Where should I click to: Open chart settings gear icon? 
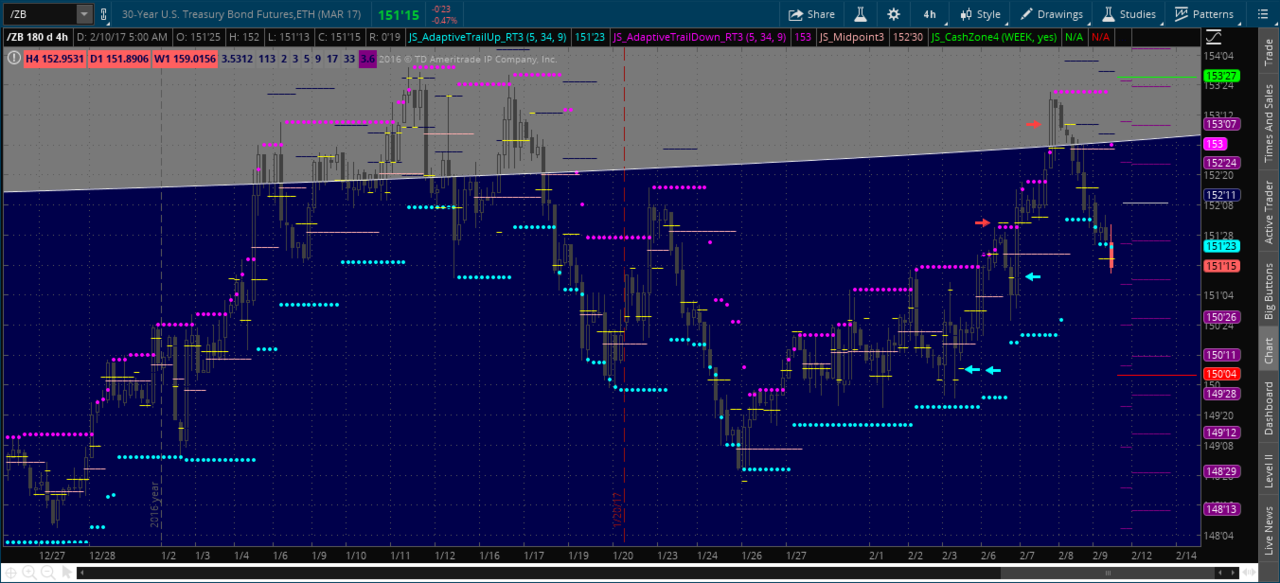point(894,14)
